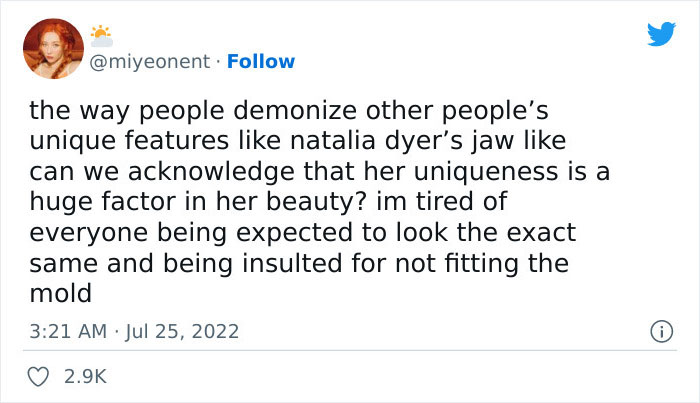Click the word "mold" ending the tweet
Screen dimensions: 700x403
[61, 294]
